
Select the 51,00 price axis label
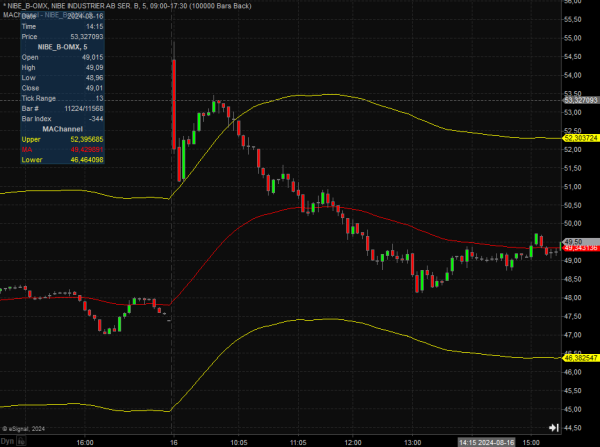pos(573,187)
